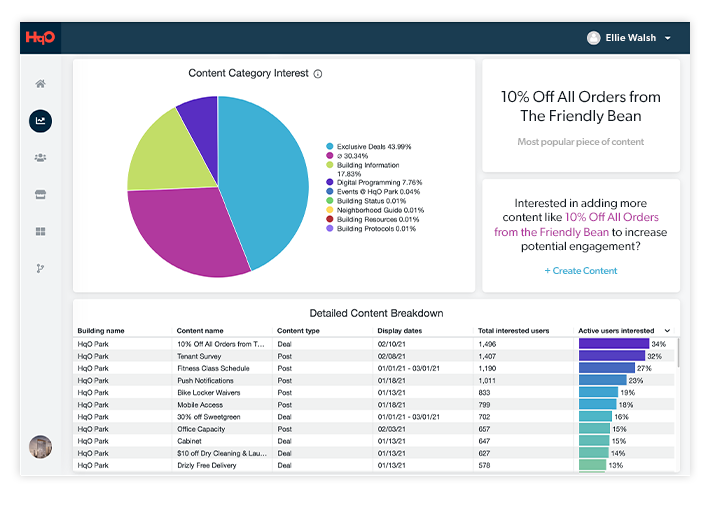Viewport: 712px width, 515px height.
Task: Click Ellie Walsh profile avatar icon
Action: [593, 38]
